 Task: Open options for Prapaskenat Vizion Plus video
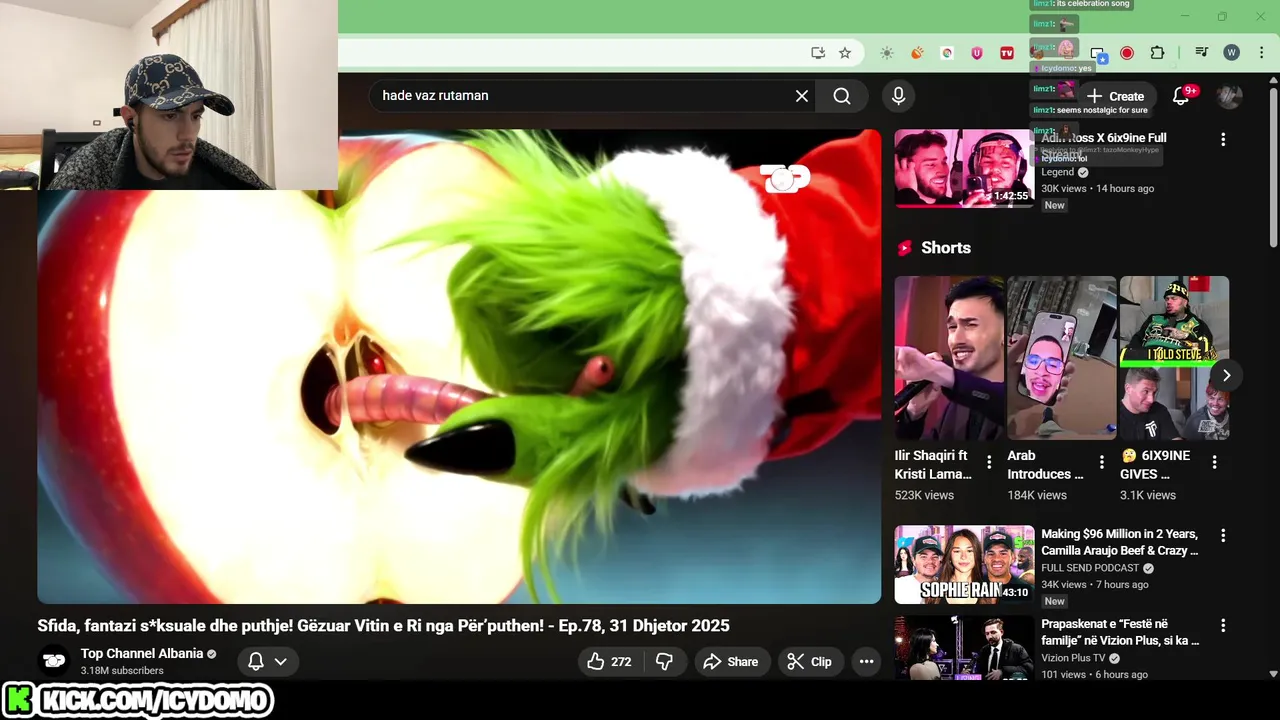click(1222, 626)
